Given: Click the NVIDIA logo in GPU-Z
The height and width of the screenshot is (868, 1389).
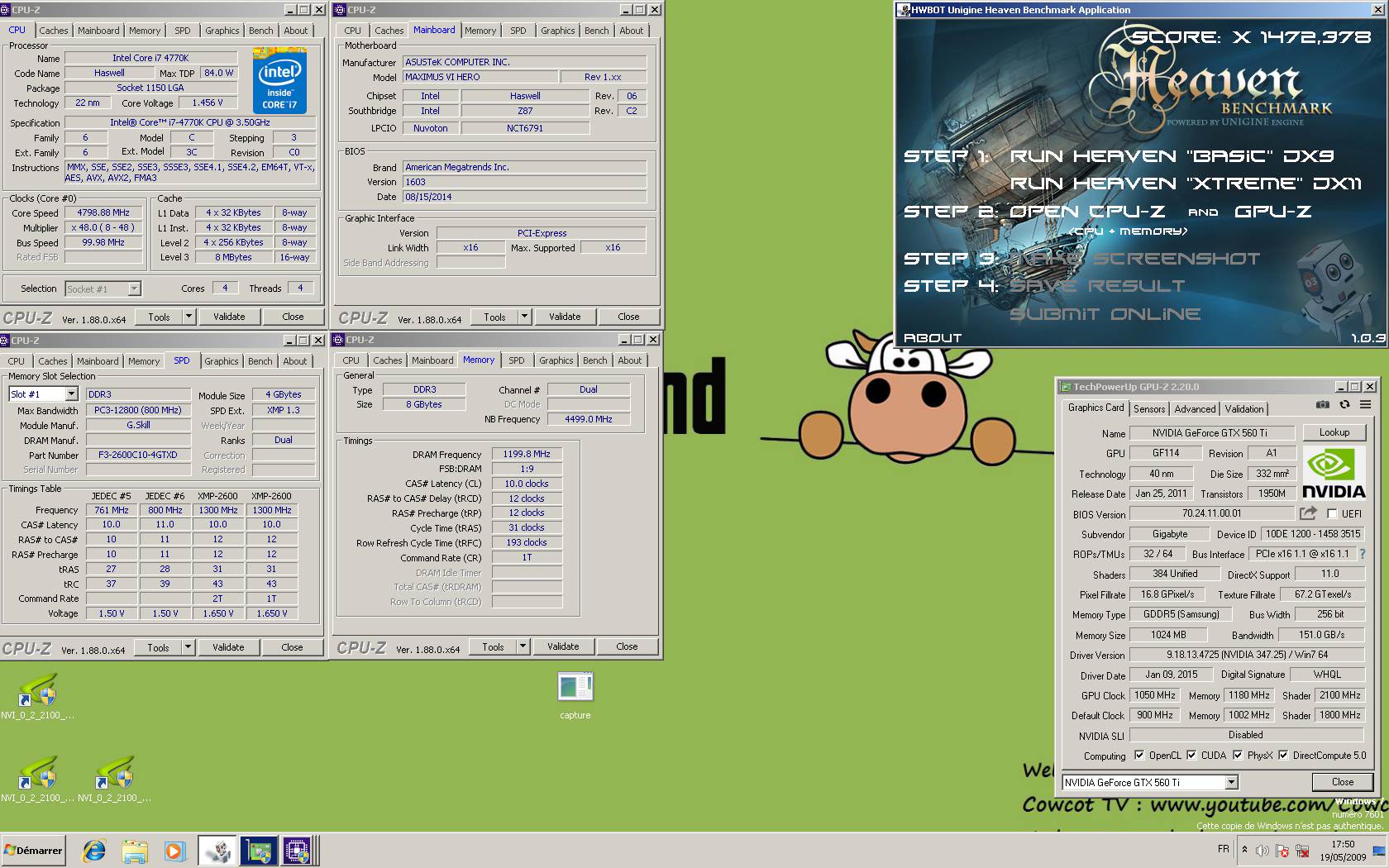Looking at the screenshot, I should click(x=1334, y=474).
